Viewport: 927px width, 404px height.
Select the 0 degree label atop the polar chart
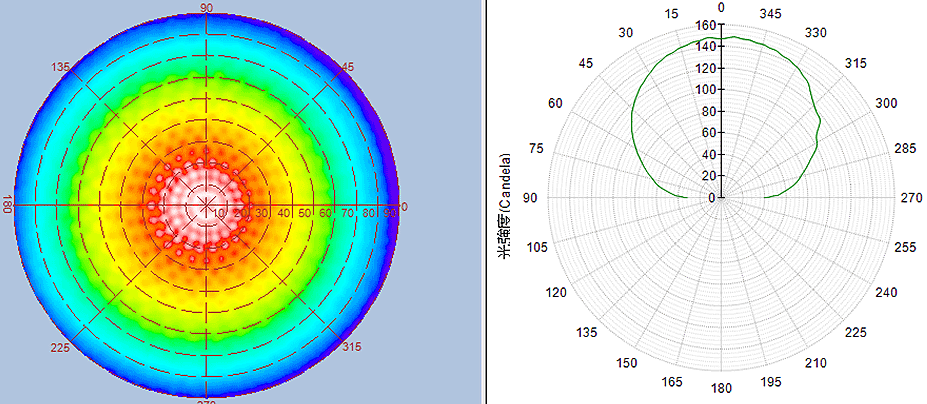722,8
